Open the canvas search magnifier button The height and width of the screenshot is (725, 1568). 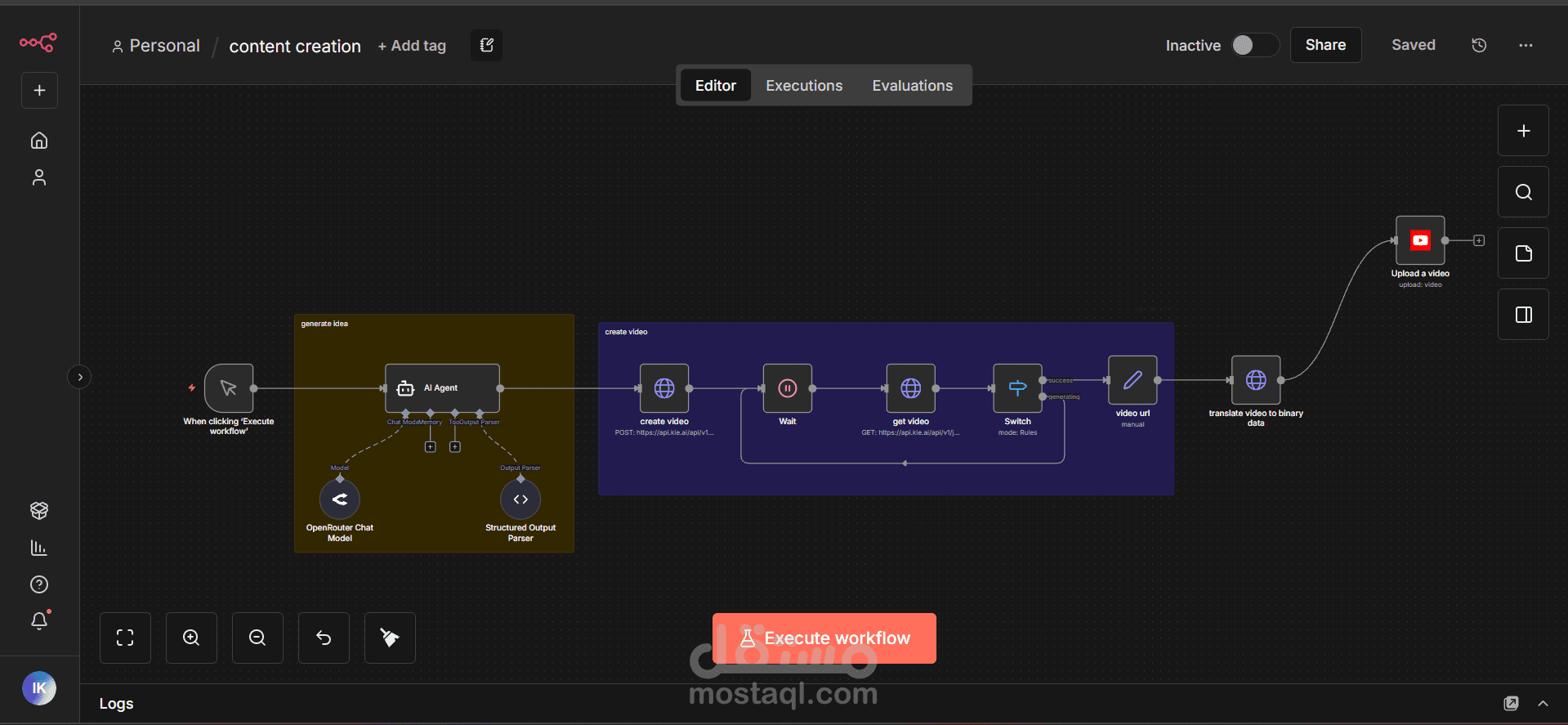point(1523,192)
